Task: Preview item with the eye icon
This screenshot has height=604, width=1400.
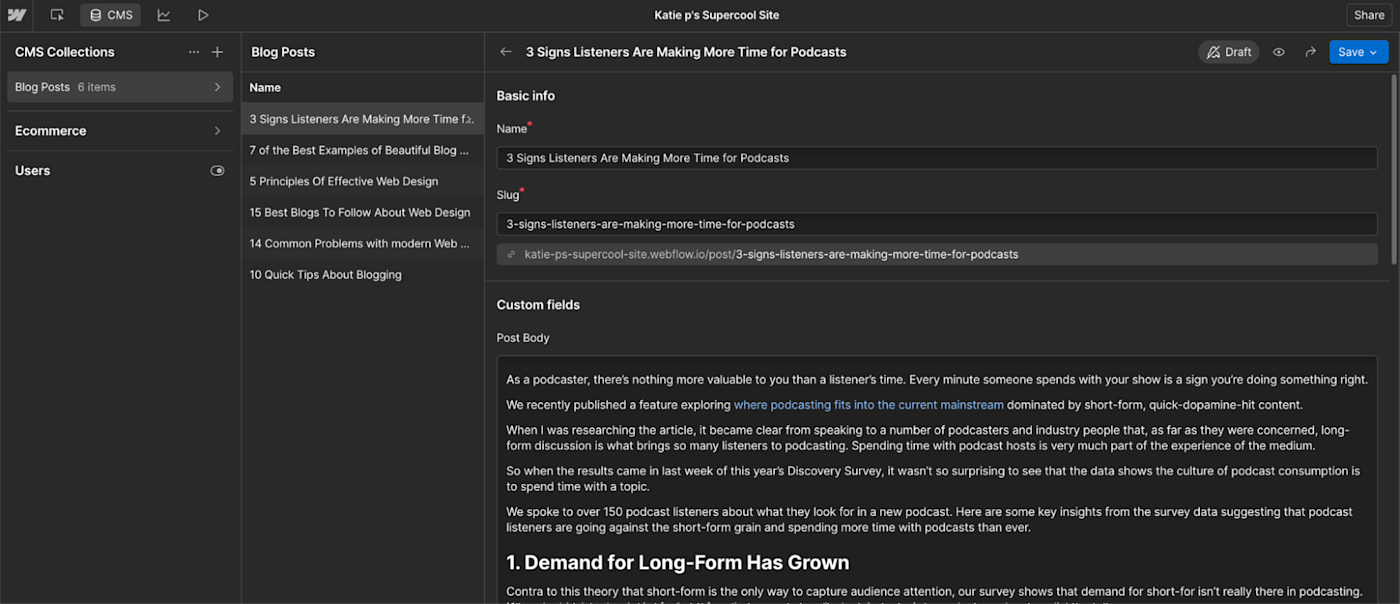Action: pyautogui.click(x=1279, y=52)
